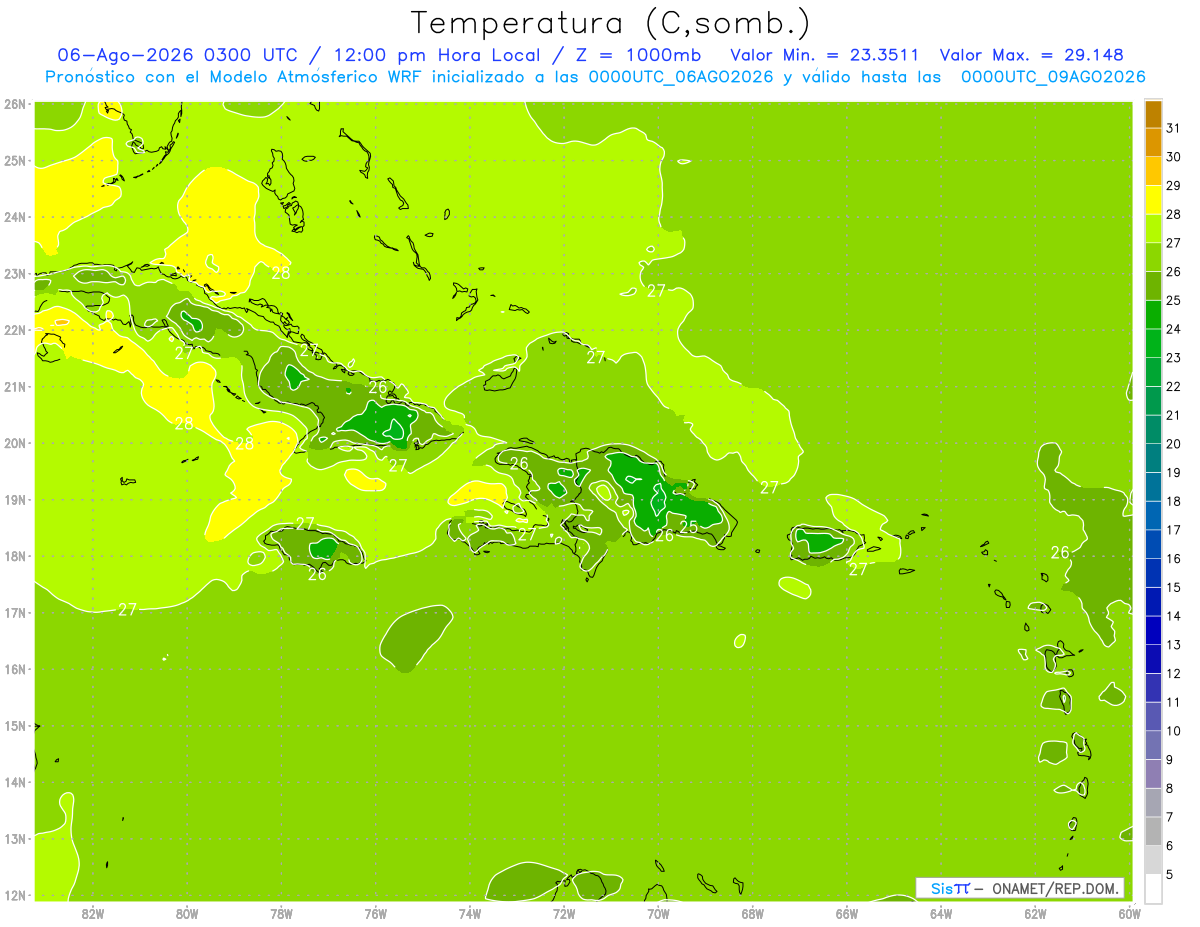Select the "Valor Max. = 29.148" value
This screenshot has height=927, width=1200.
pyautogui.click(x=1032, y=55)
